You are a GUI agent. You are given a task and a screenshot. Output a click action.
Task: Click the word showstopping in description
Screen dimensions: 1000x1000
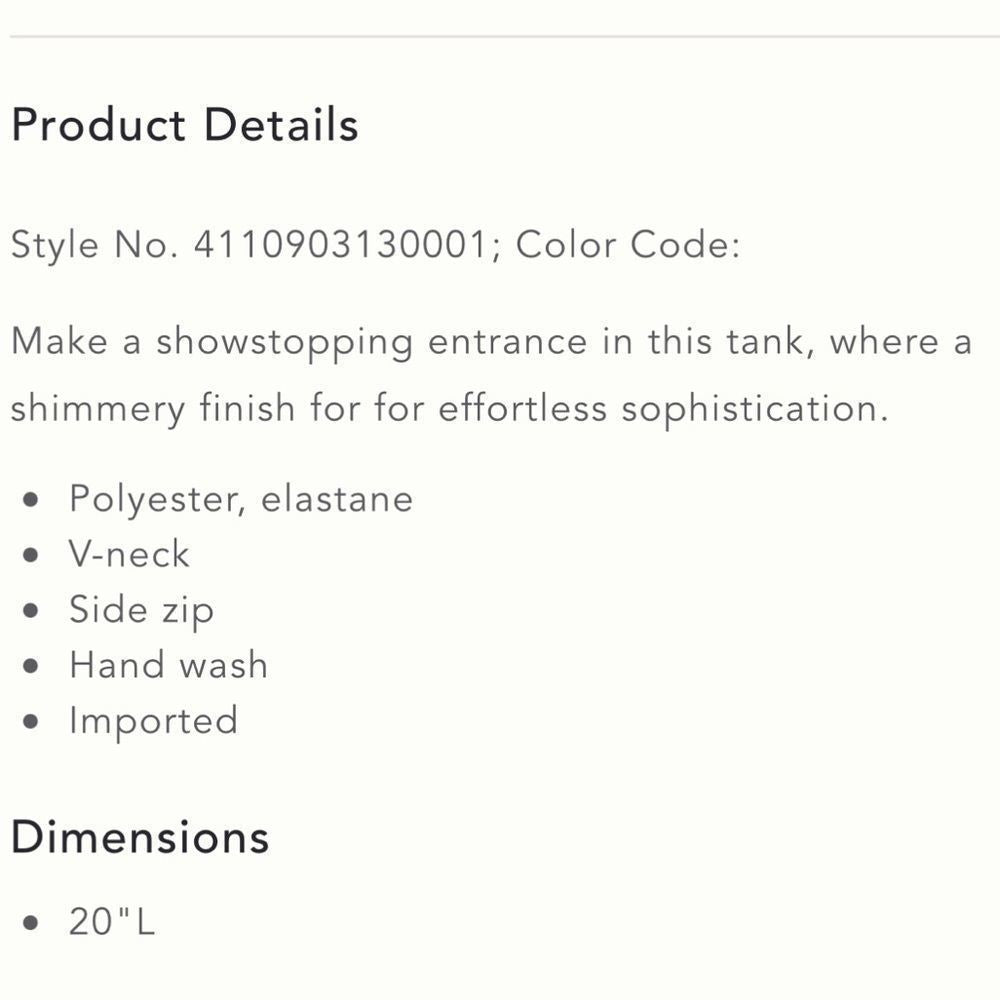283,343
